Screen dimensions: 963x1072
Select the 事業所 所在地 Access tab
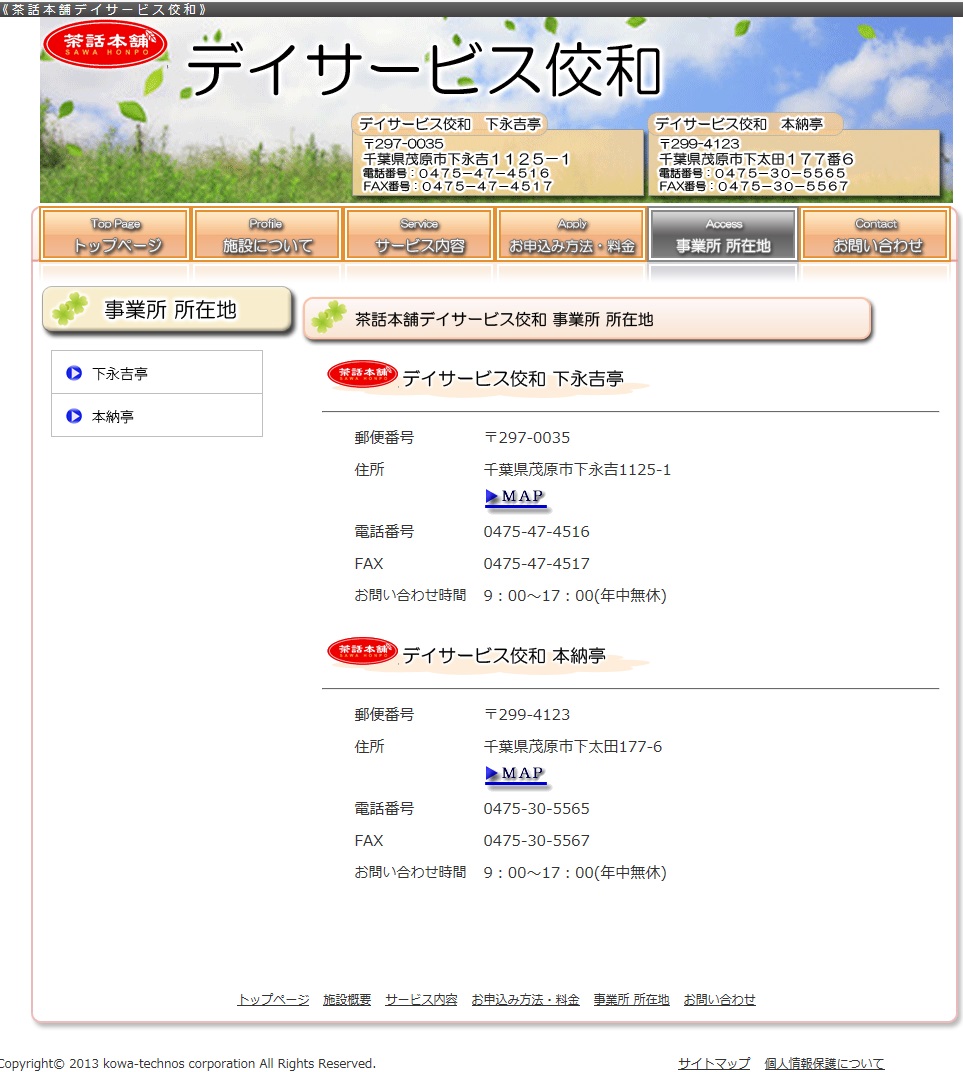[723, 234]
